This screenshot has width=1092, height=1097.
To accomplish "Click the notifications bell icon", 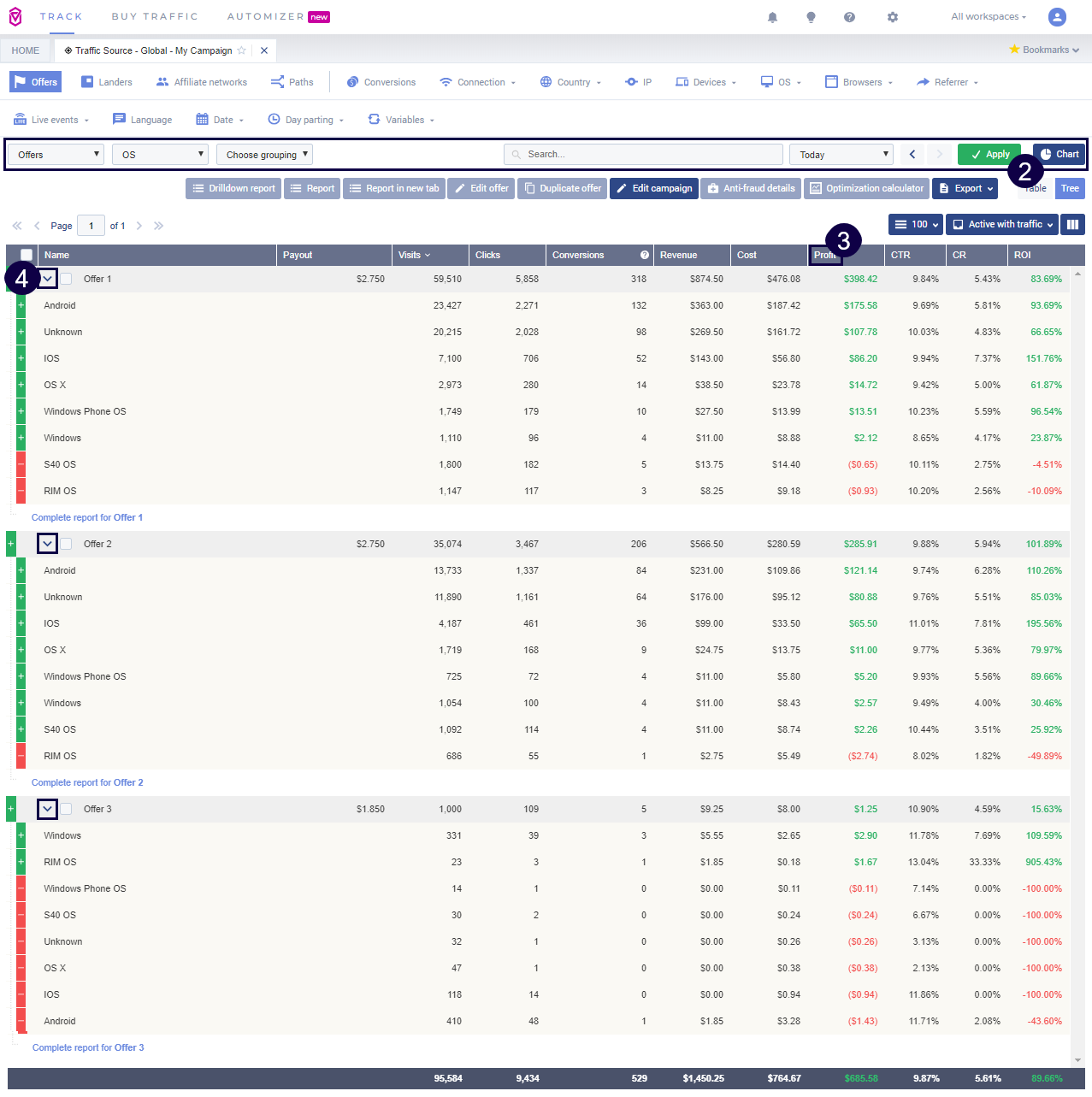I will [x=772, y=17].
